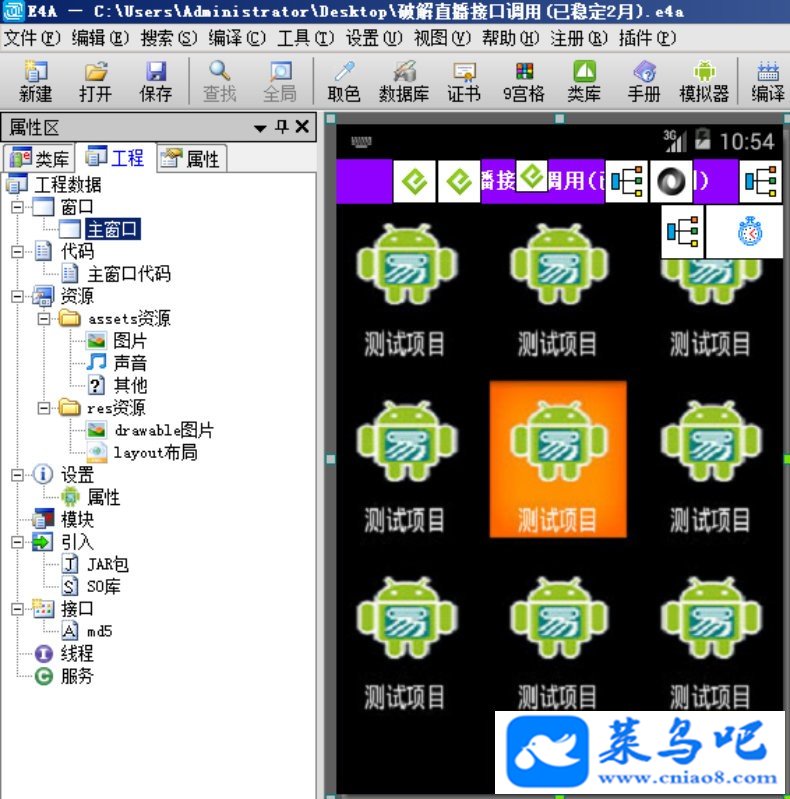
Task: Select the 取色 color picker tool
Action: pyautogui.click(x=344, y=81)
